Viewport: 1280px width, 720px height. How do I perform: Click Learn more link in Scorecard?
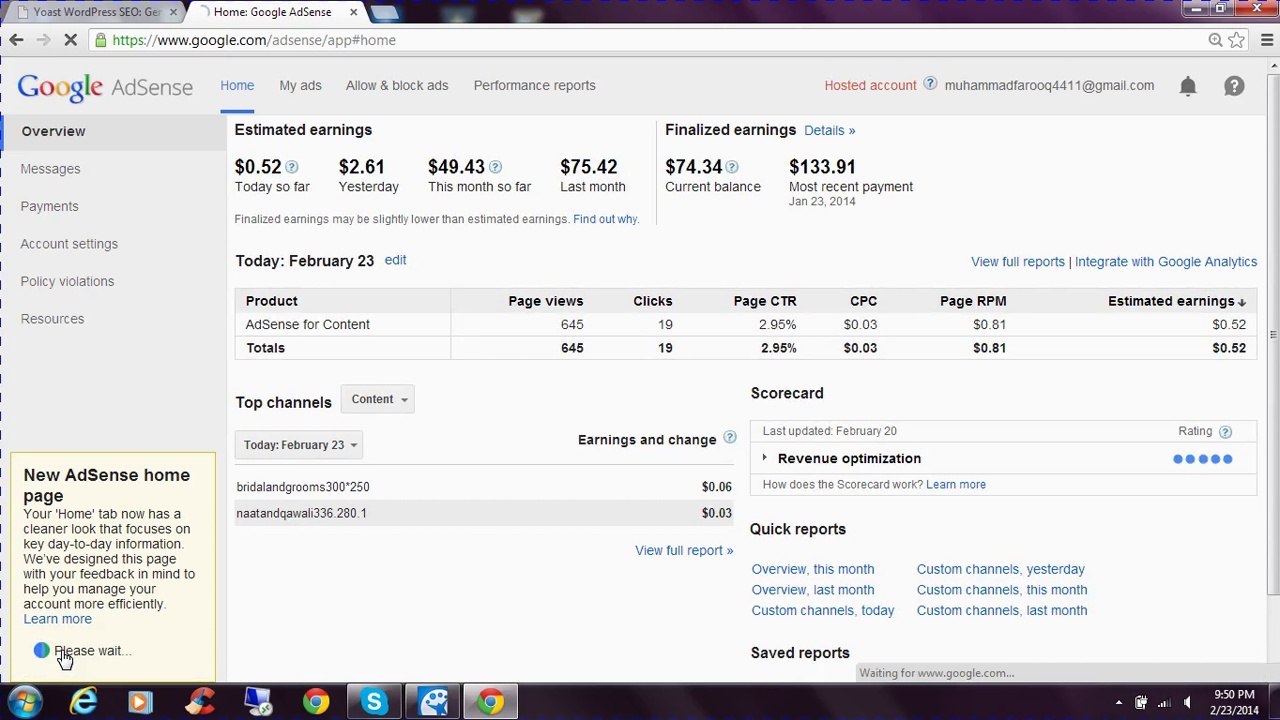956,484
